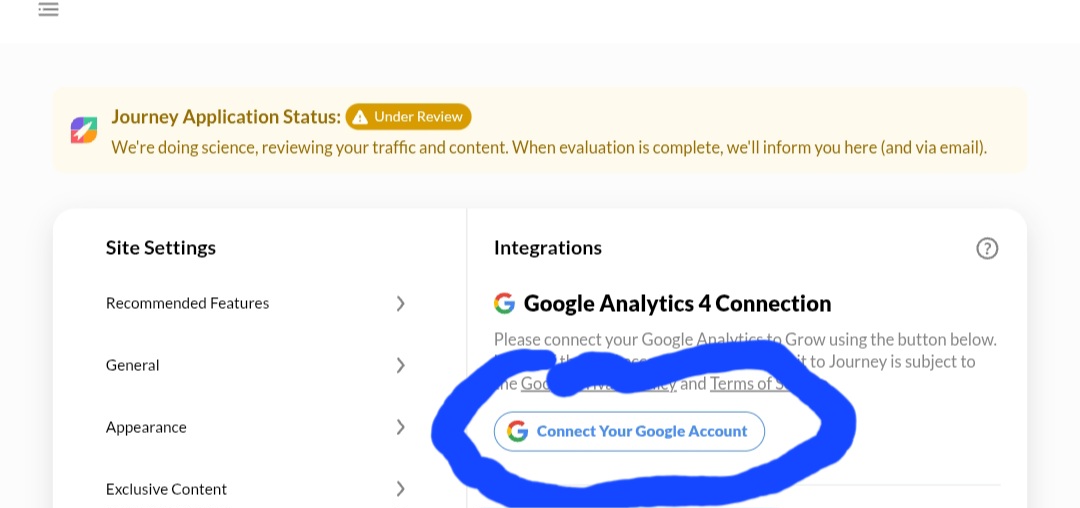The width and height of the screenshot is (1080, 508).
Task: Click the Google G icon inside the connect button
Action: (517, 431)
